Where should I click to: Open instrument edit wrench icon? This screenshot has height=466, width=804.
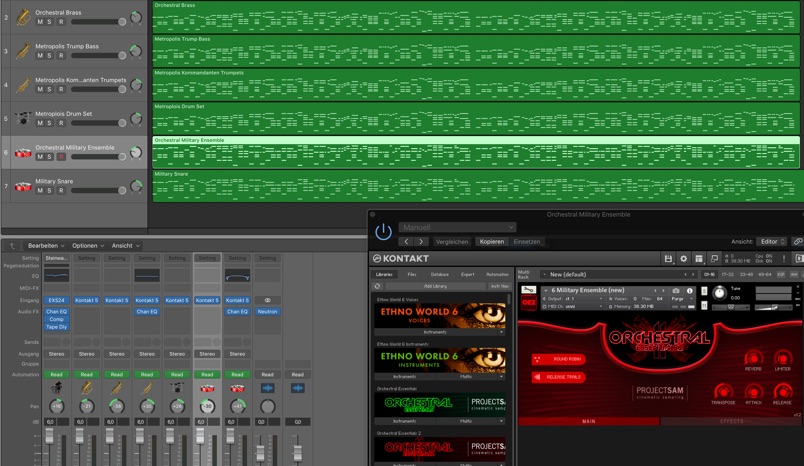pos(529,290)
